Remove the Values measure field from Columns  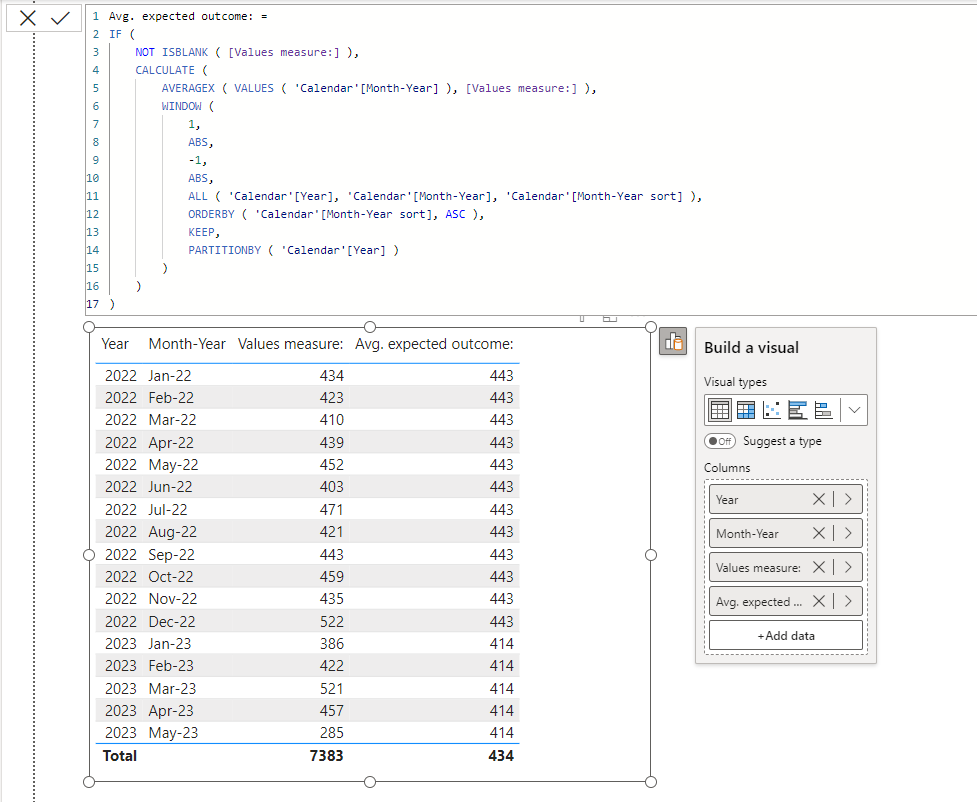tap(819, 567)
